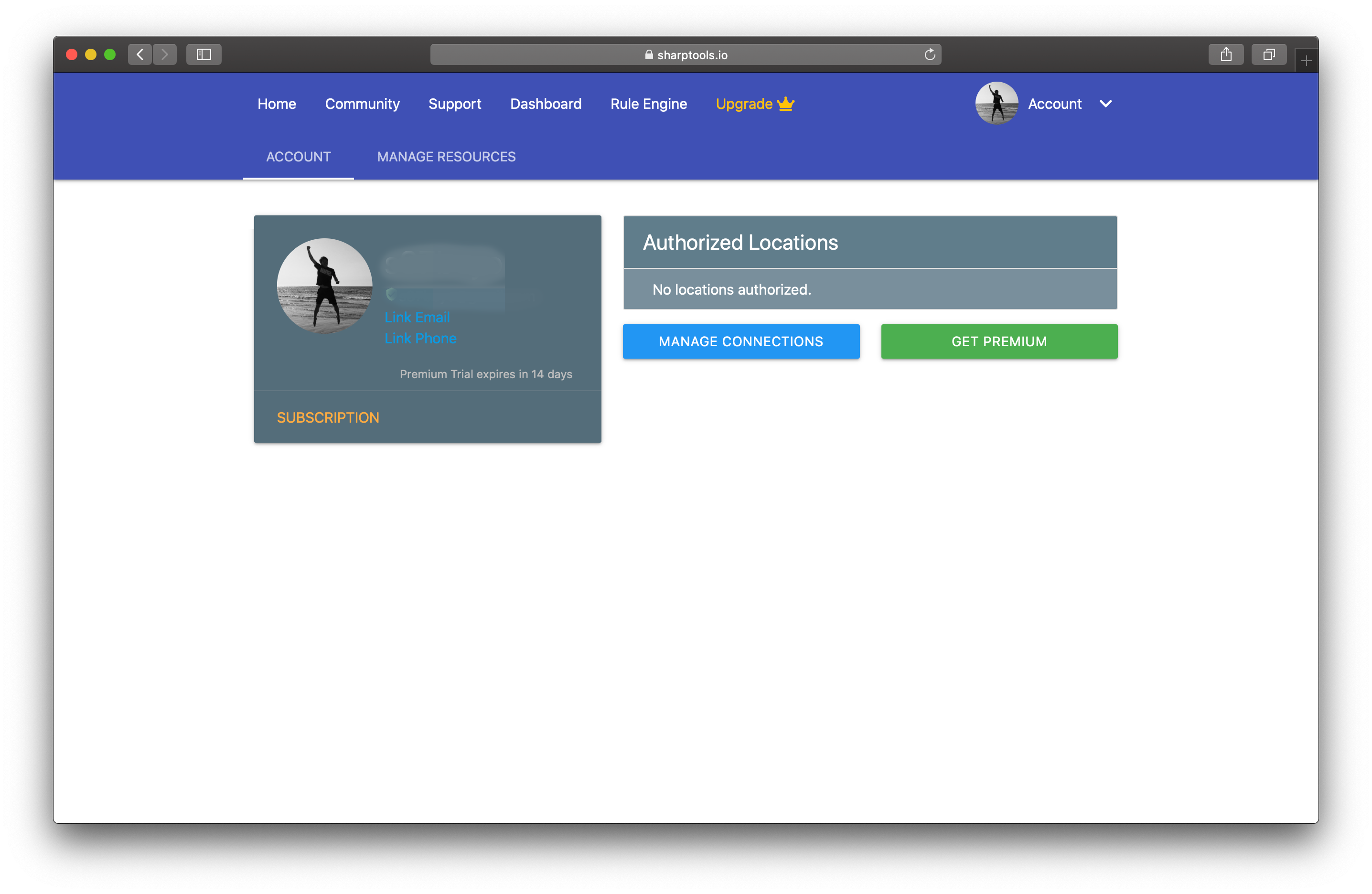This screenshot has height=894, width=1372.
Task: Go to the Dashboard nav link
Action: pos(546,104)
